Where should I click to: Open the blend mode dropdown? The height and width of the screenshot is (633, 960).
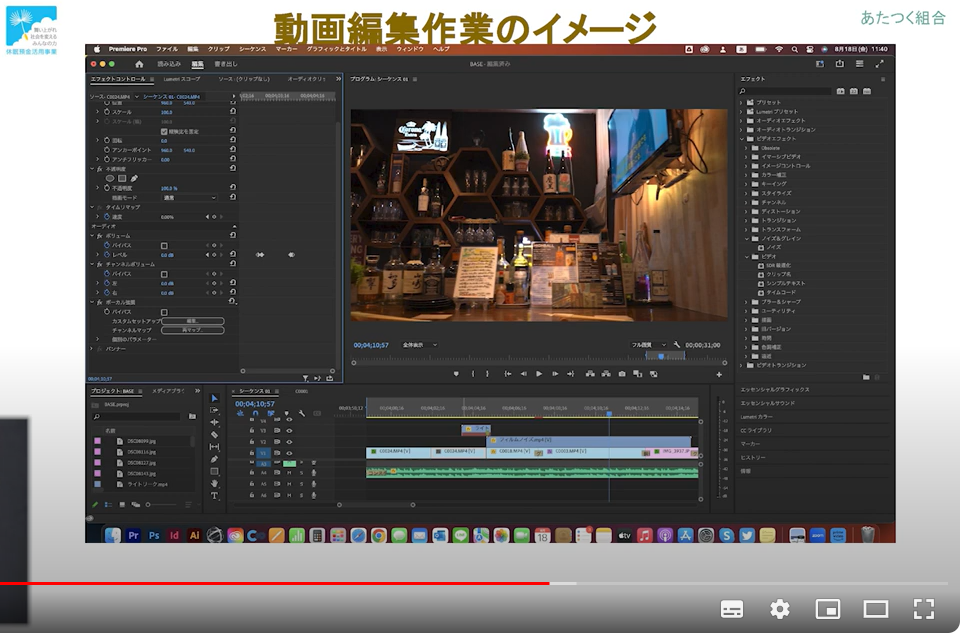[x=189, y=198]
